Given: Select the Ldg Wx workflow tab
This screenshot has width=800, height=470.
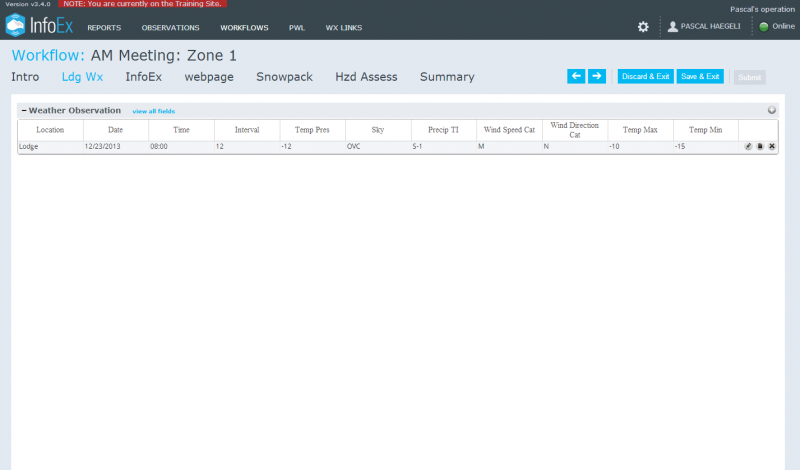Looking at the screenshot, I should point(82,77).
